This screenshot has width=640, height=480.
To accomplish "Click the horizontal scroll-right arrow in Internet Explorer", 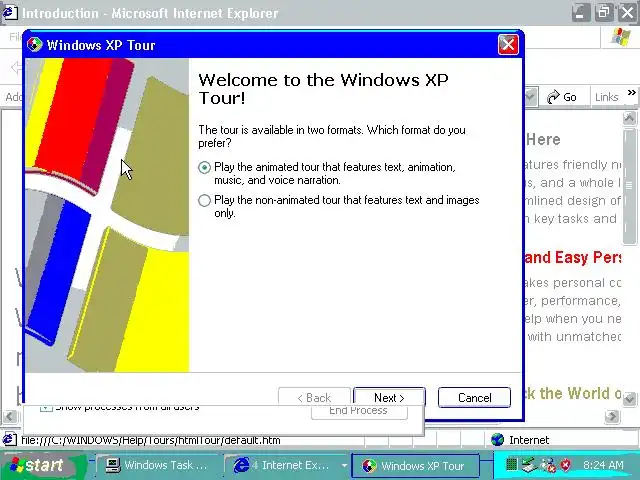I will 612,416.
